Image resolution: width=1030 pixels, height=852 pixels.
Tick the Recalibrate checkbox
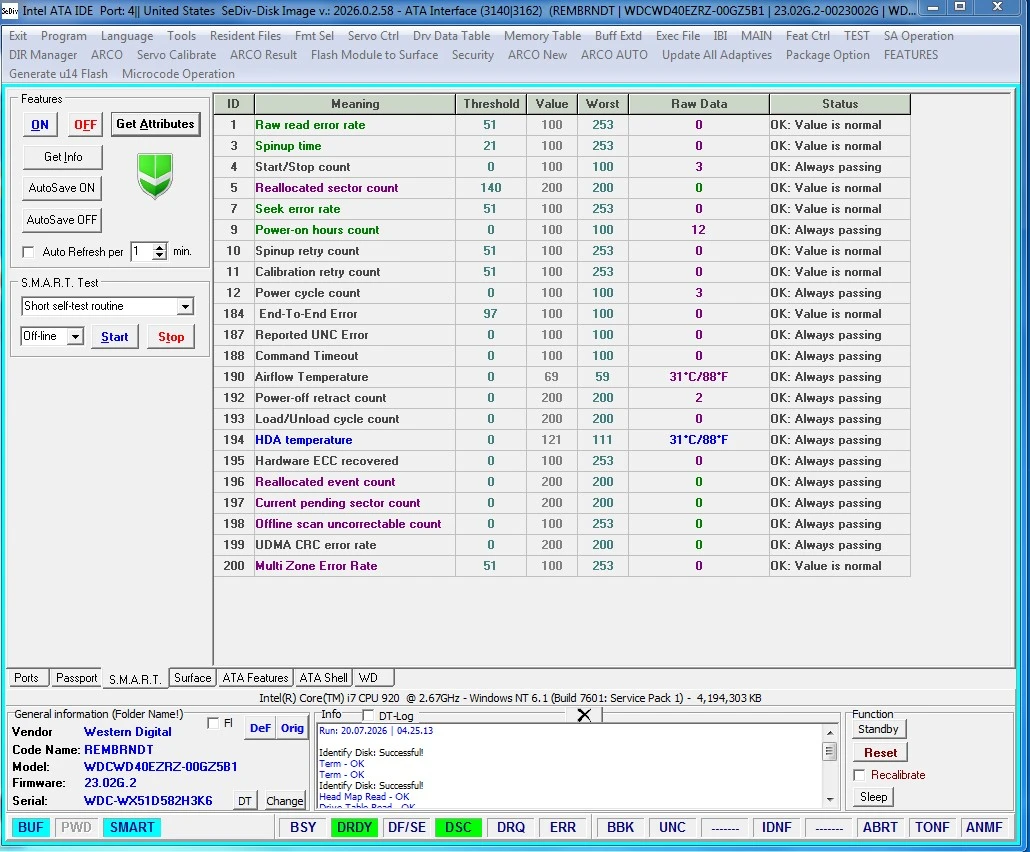[x=859, y=775]
